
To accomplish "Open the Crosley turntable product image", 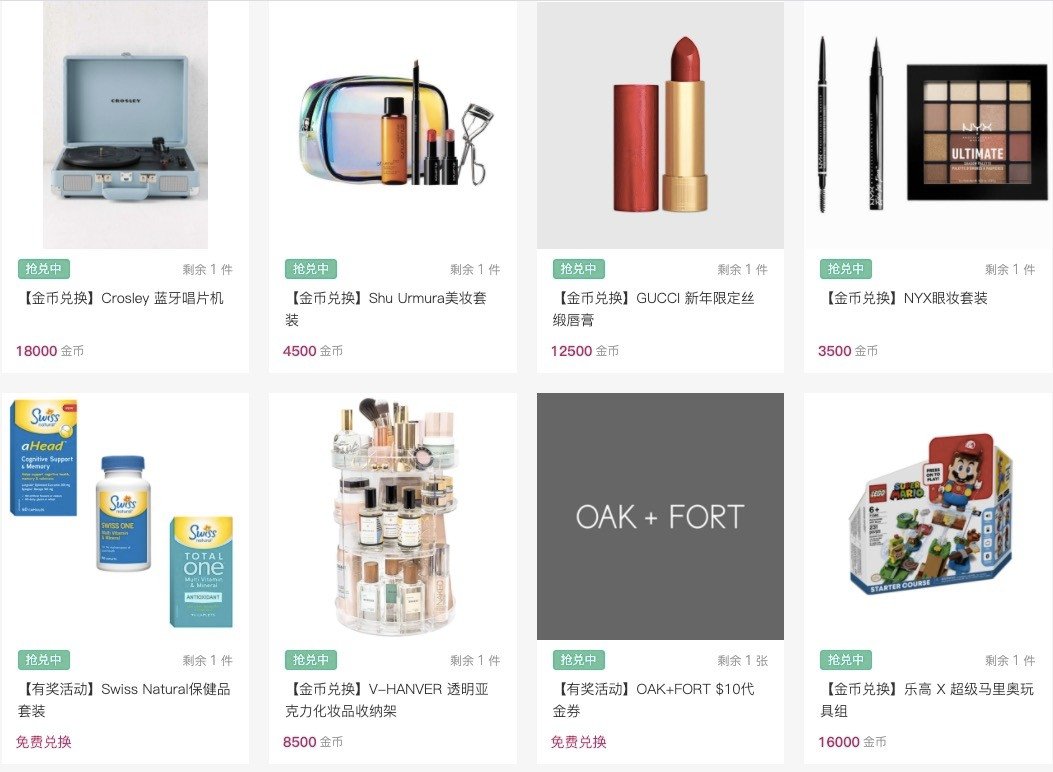I will click(x=126, y=125).
